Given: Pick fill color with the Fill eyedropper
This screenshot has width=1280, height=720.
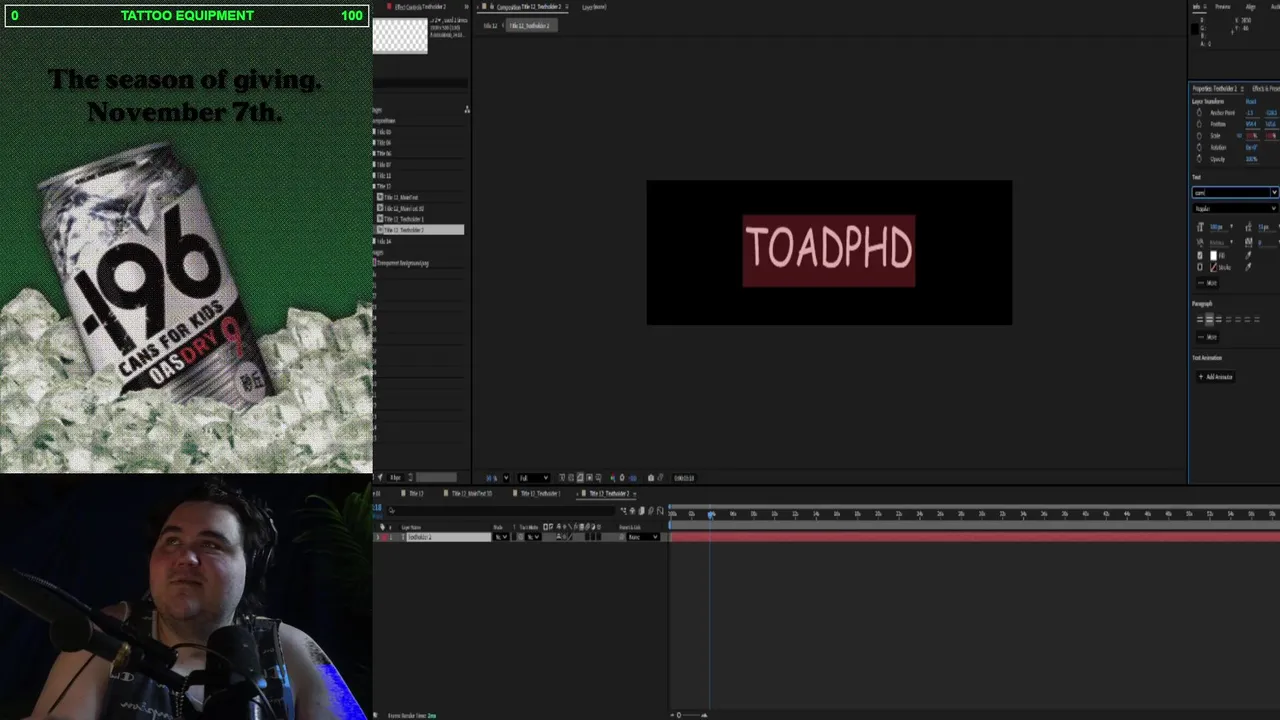Looking at the screenshot, I should point(1249,255).
